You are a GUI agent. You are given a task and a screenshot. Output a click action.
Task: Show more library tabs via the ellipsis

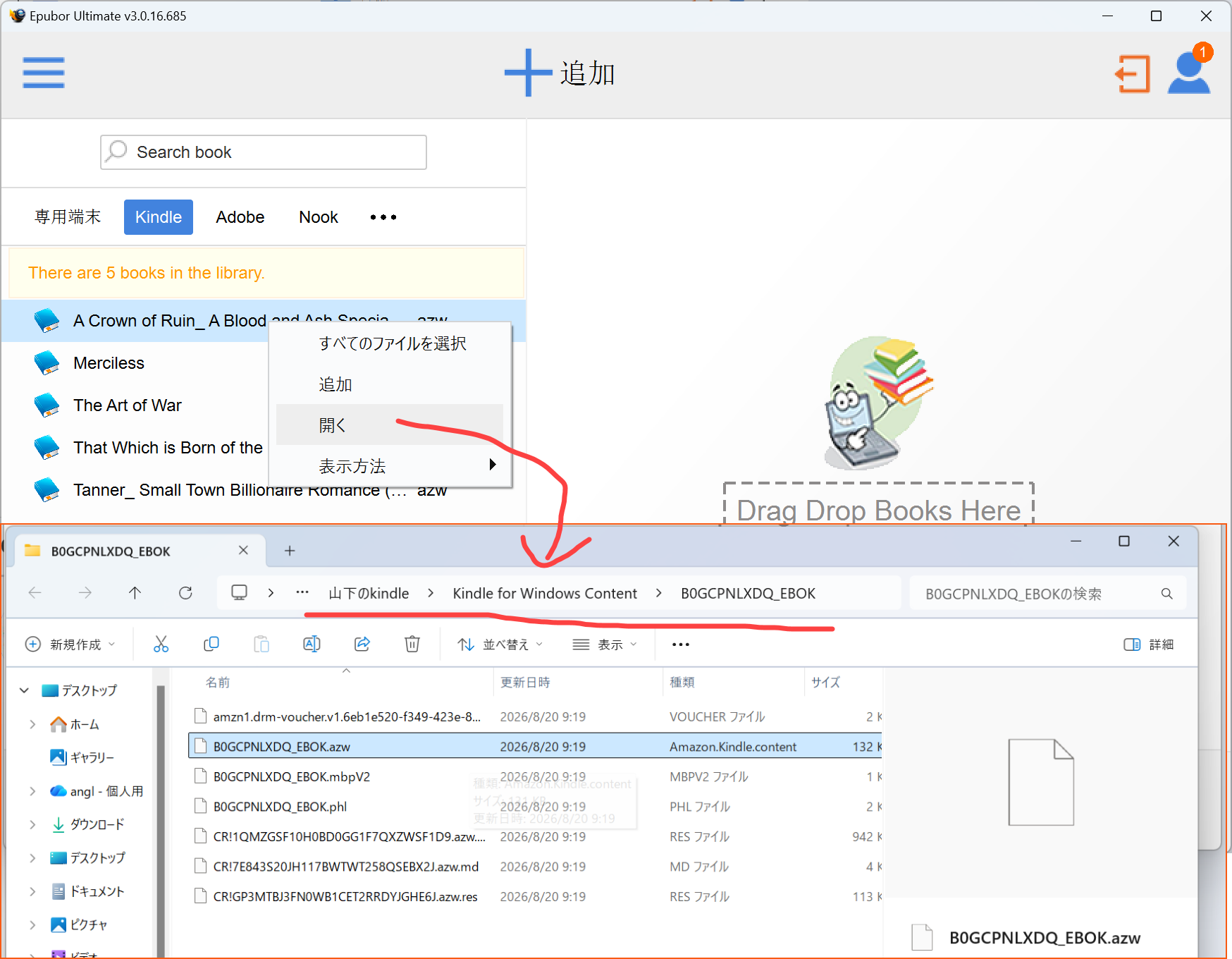click(x=383, y=217)
